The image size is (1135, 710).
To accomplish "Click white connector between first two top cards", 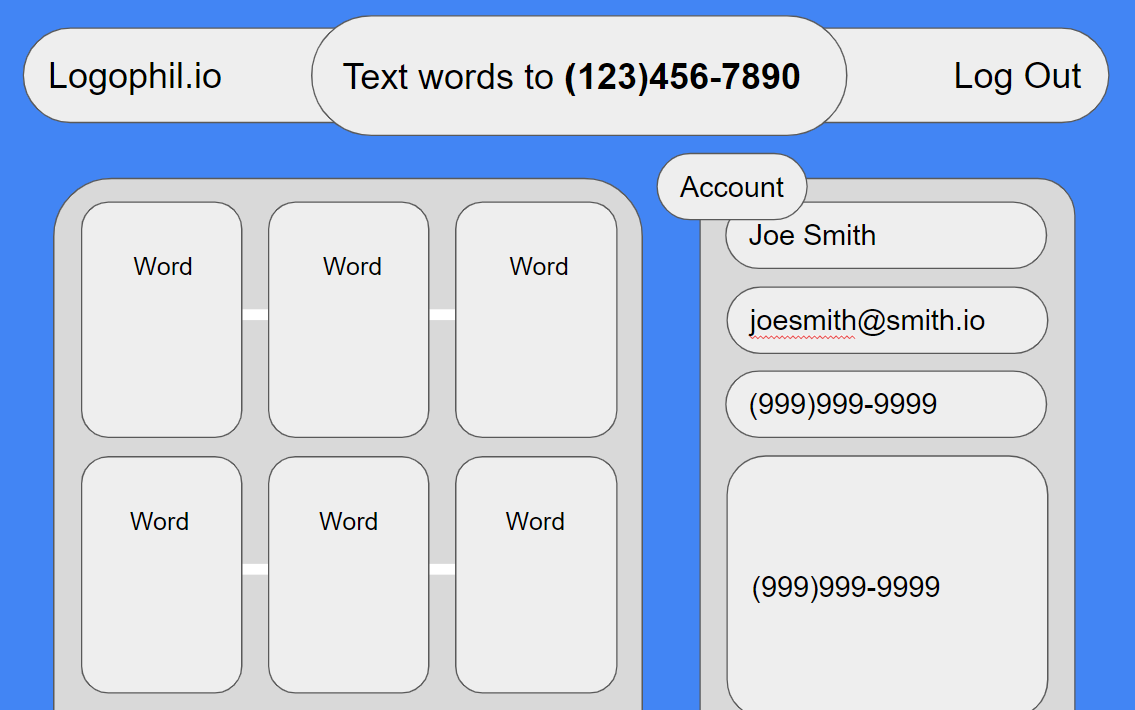I will pos(255,314).
